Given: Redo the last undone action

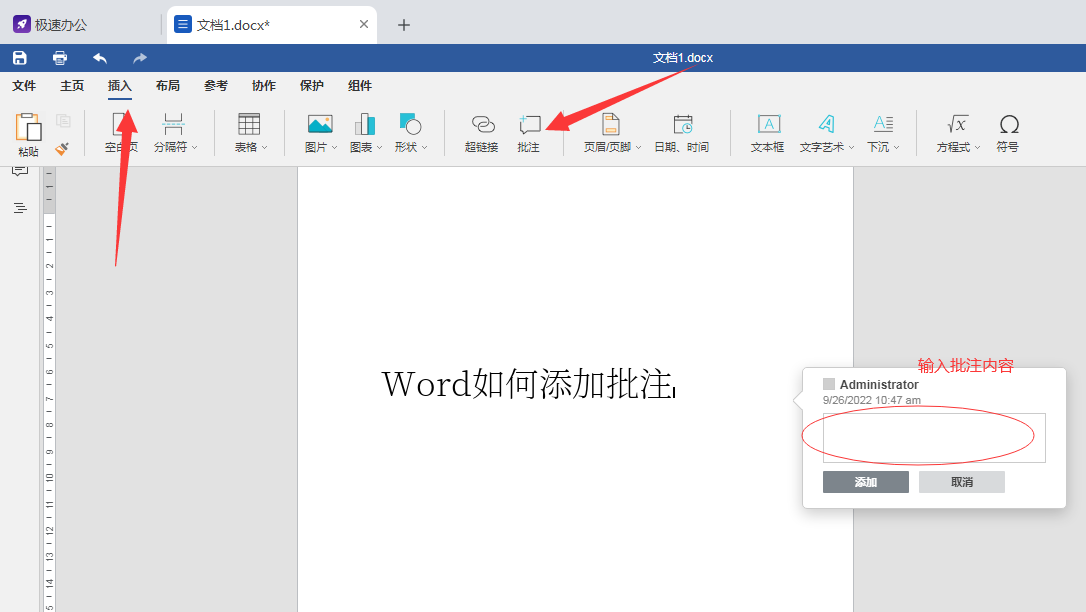Looking at the screenshot, I should (140, 58).
